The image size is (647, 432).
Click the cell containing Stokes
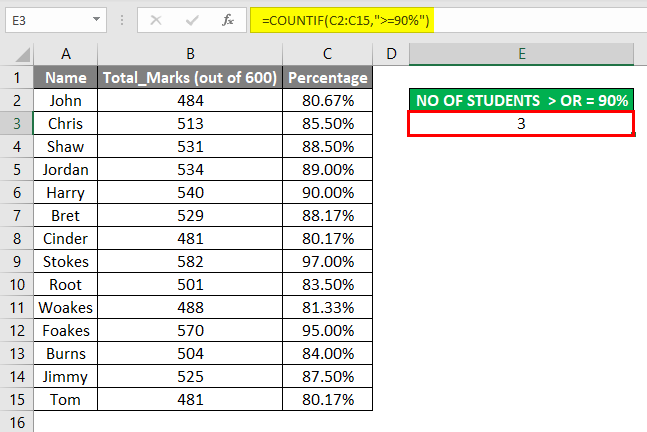(x=66, y=261)
